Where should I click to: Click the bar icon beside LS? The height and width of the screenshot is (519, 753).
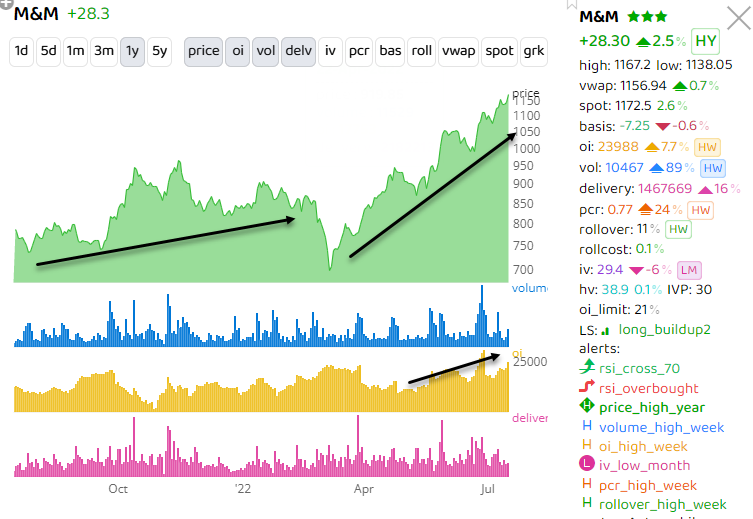click(x=606, y=331)
